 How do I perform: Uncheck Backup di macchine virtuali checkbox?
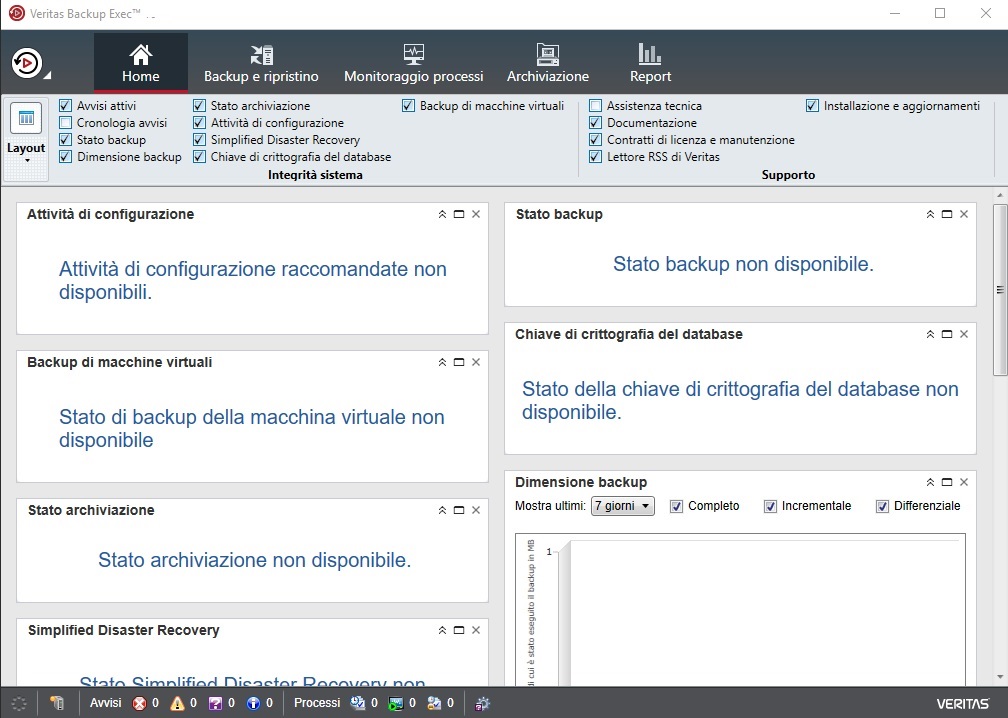pyautogui.click(x=408, y=105)
